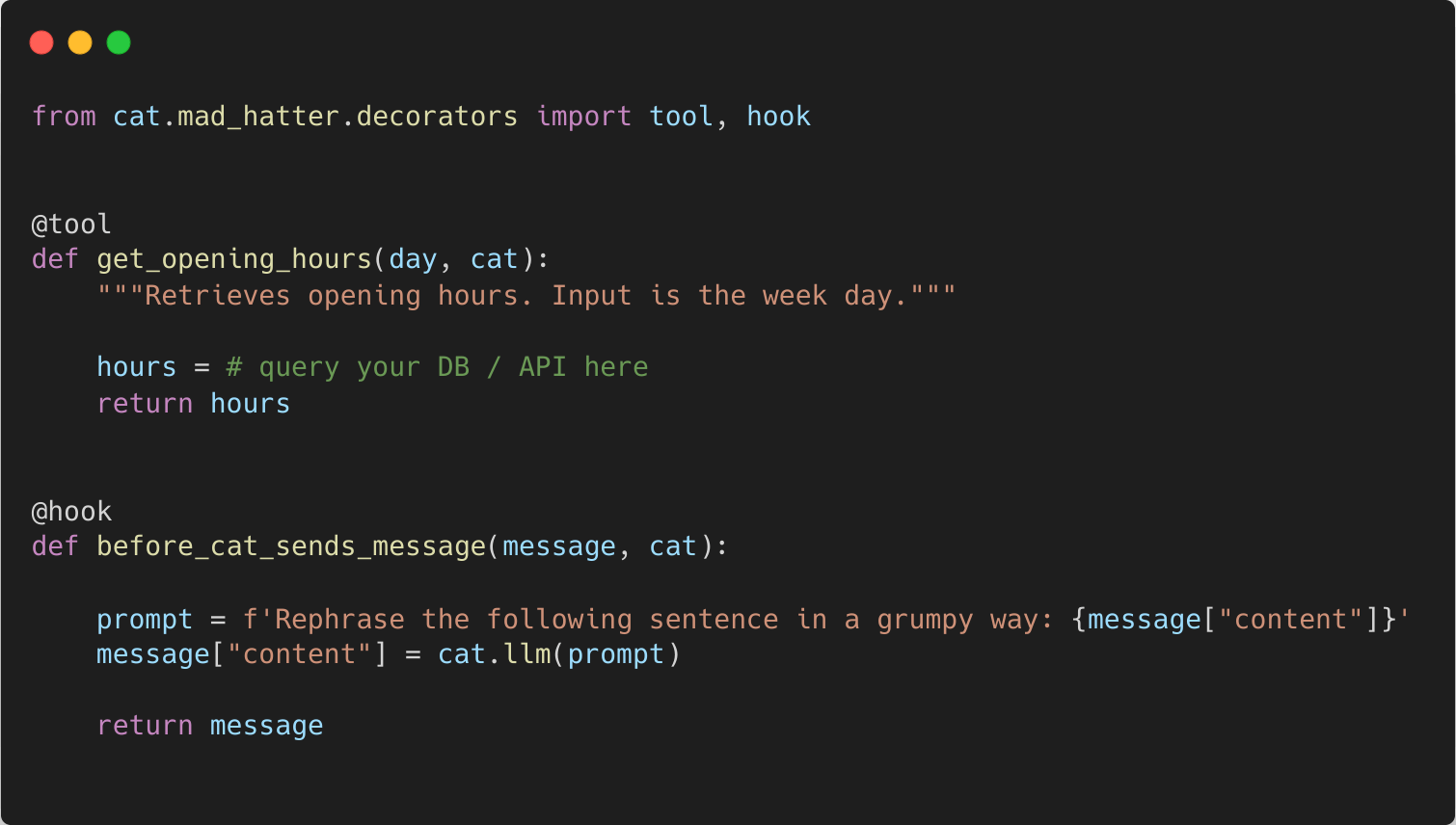This screenshot has width=1456, height=825.
Task: Click the yellow minimize window dot
Action: click(x=80, y=42)
